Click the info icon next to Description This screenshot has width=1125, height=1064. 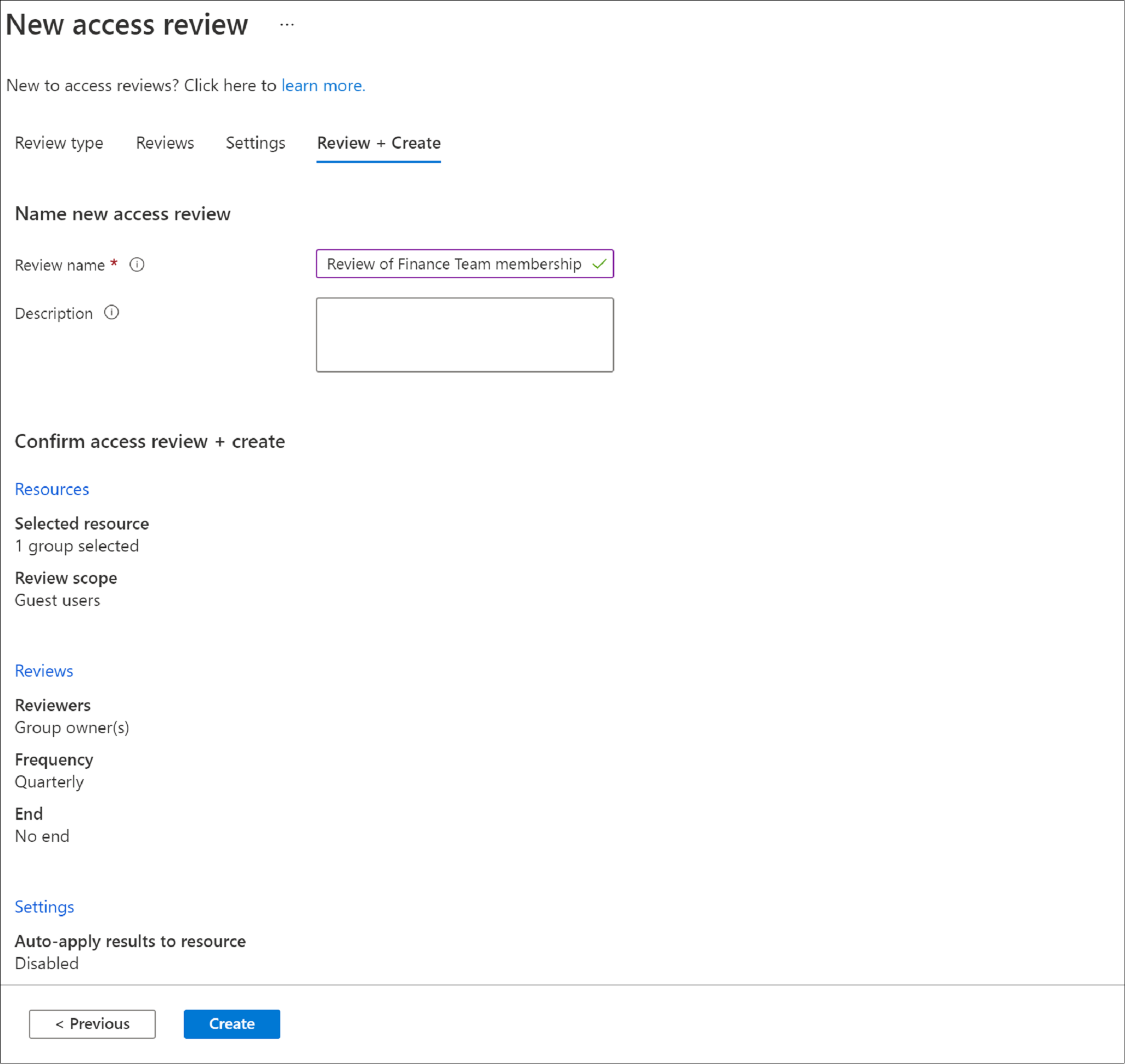tap(111, 312)
